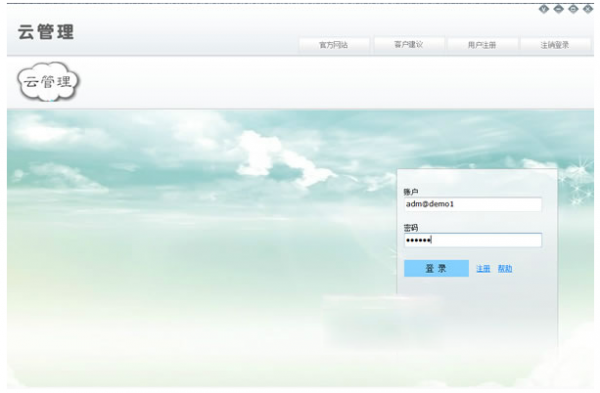Open the 客户建议 tab
The height and width of the screenshot is (393, 600).
409,45
